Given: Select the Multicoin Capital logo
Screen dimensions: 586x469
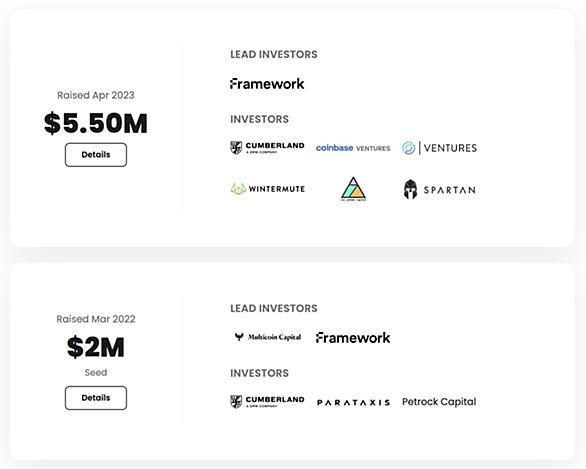Looking at the screenshot, I should click(268, 337).
